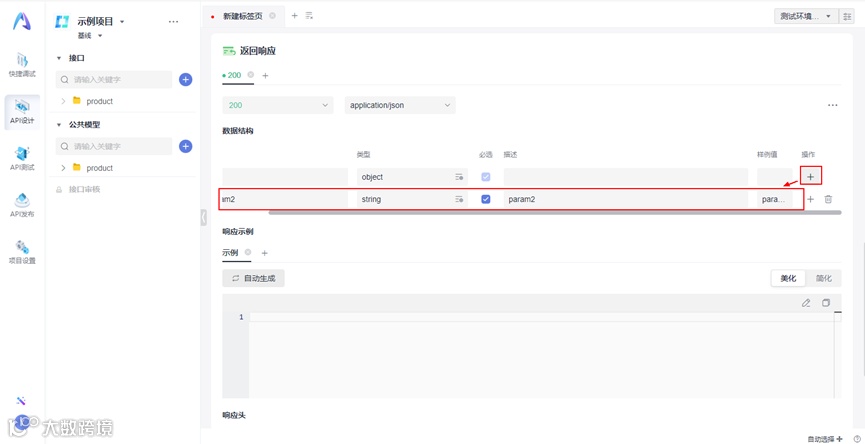Switch the example view to 美化
865x444 pixels.
click(x=788, y=279)
